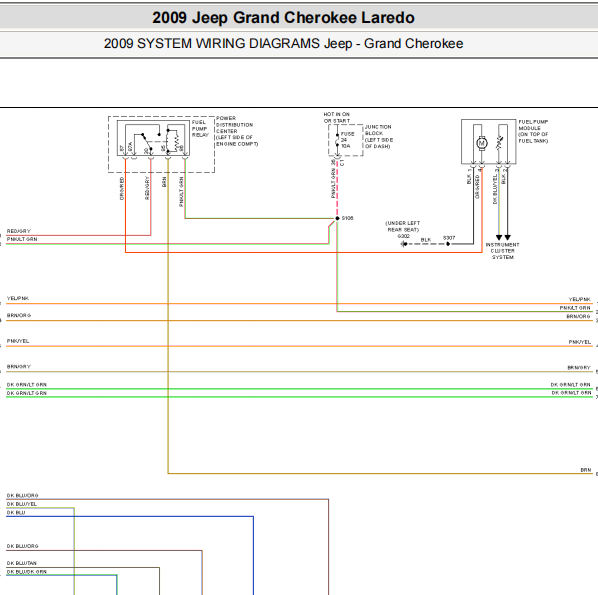Click the 'YEL/PNK' label at the left edge

pyautogui.click(x=18, y=298)
